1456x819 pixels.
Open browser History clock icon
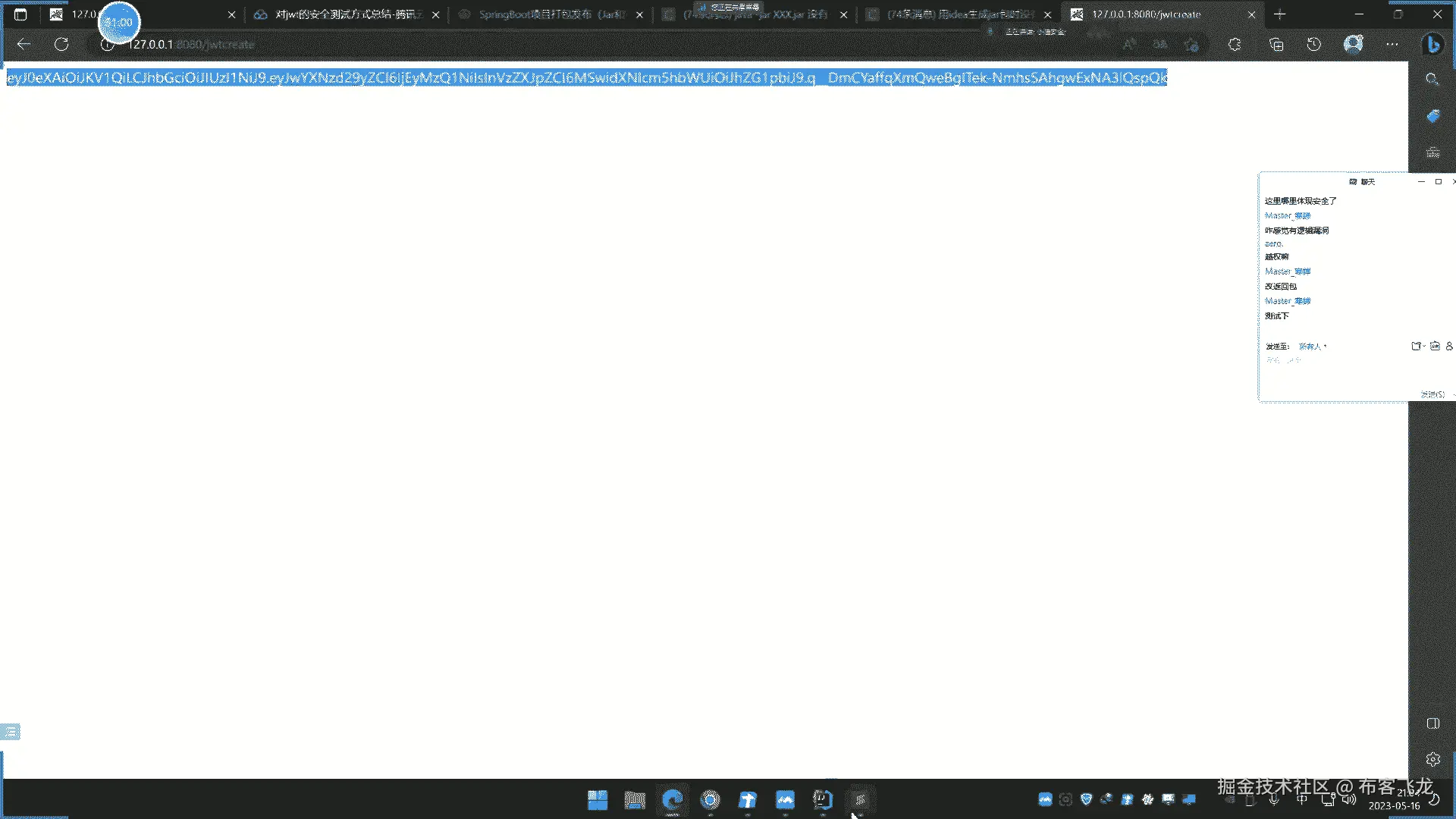click(1314, 44)
